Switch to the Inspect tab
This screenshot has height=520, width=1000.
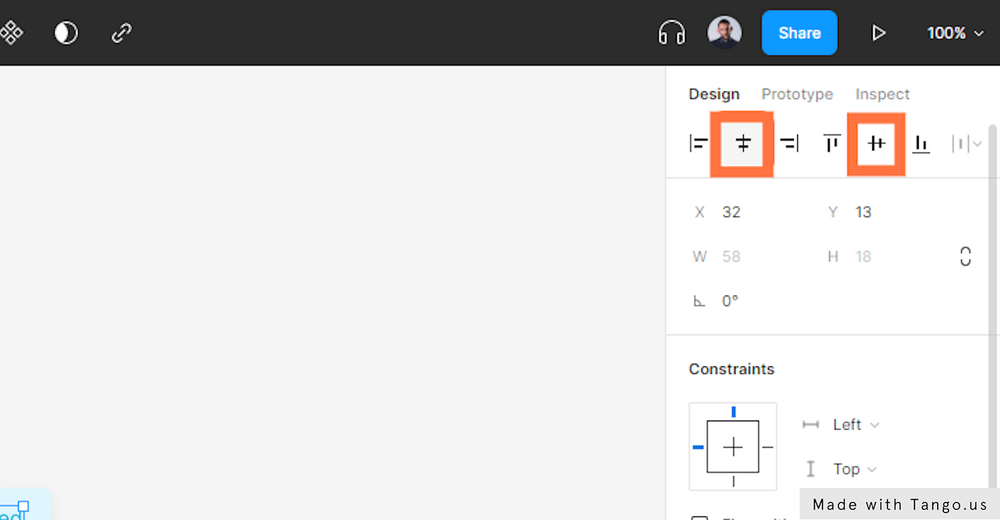point(882,94)
